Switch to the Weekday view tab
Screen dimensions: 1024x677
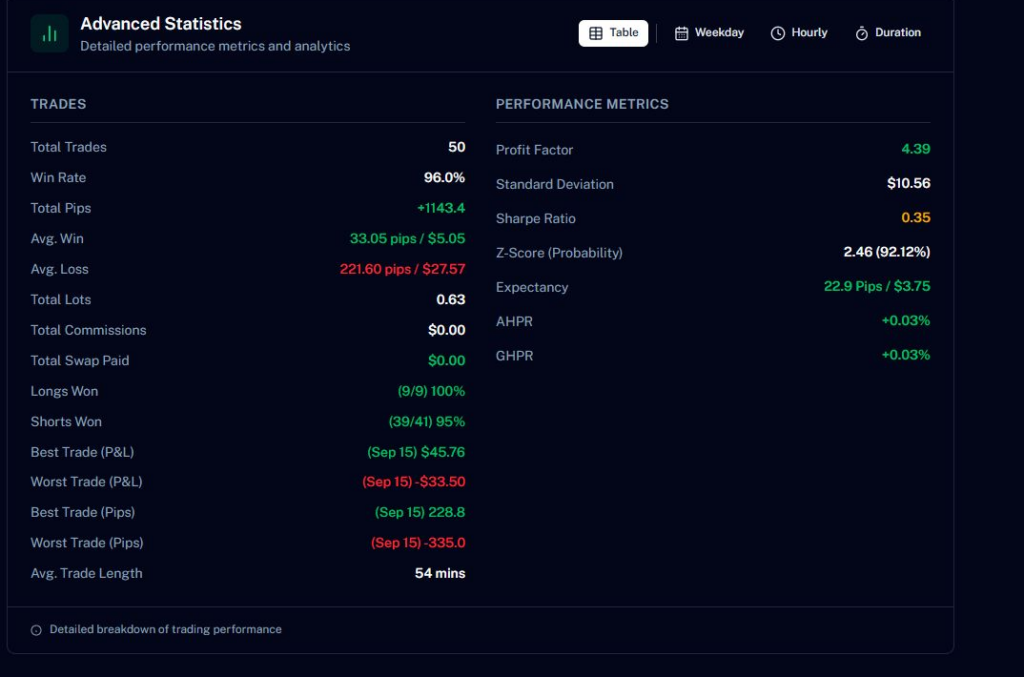coord(709,33)
